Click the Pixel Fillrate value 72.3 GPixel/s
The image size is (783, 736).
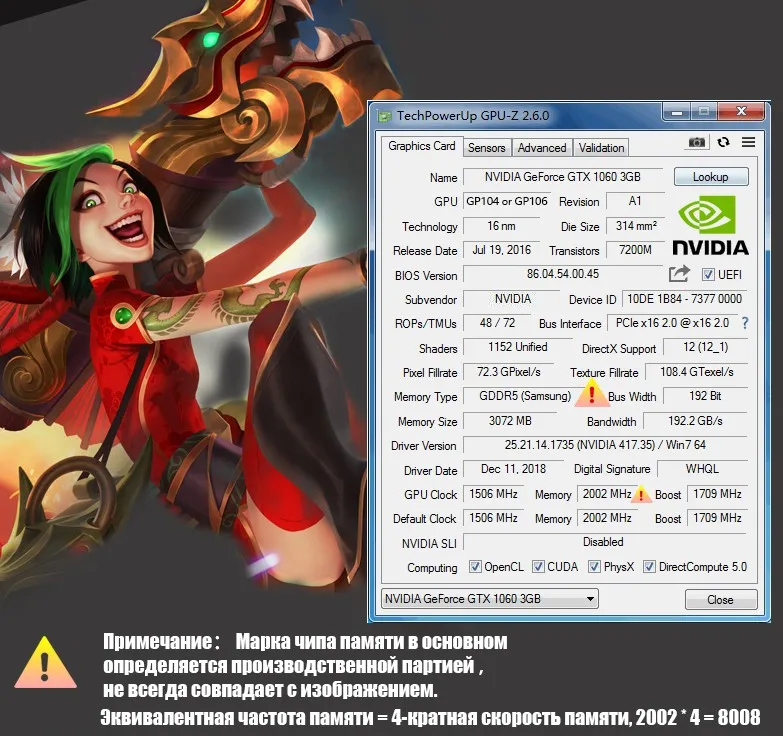508,371
